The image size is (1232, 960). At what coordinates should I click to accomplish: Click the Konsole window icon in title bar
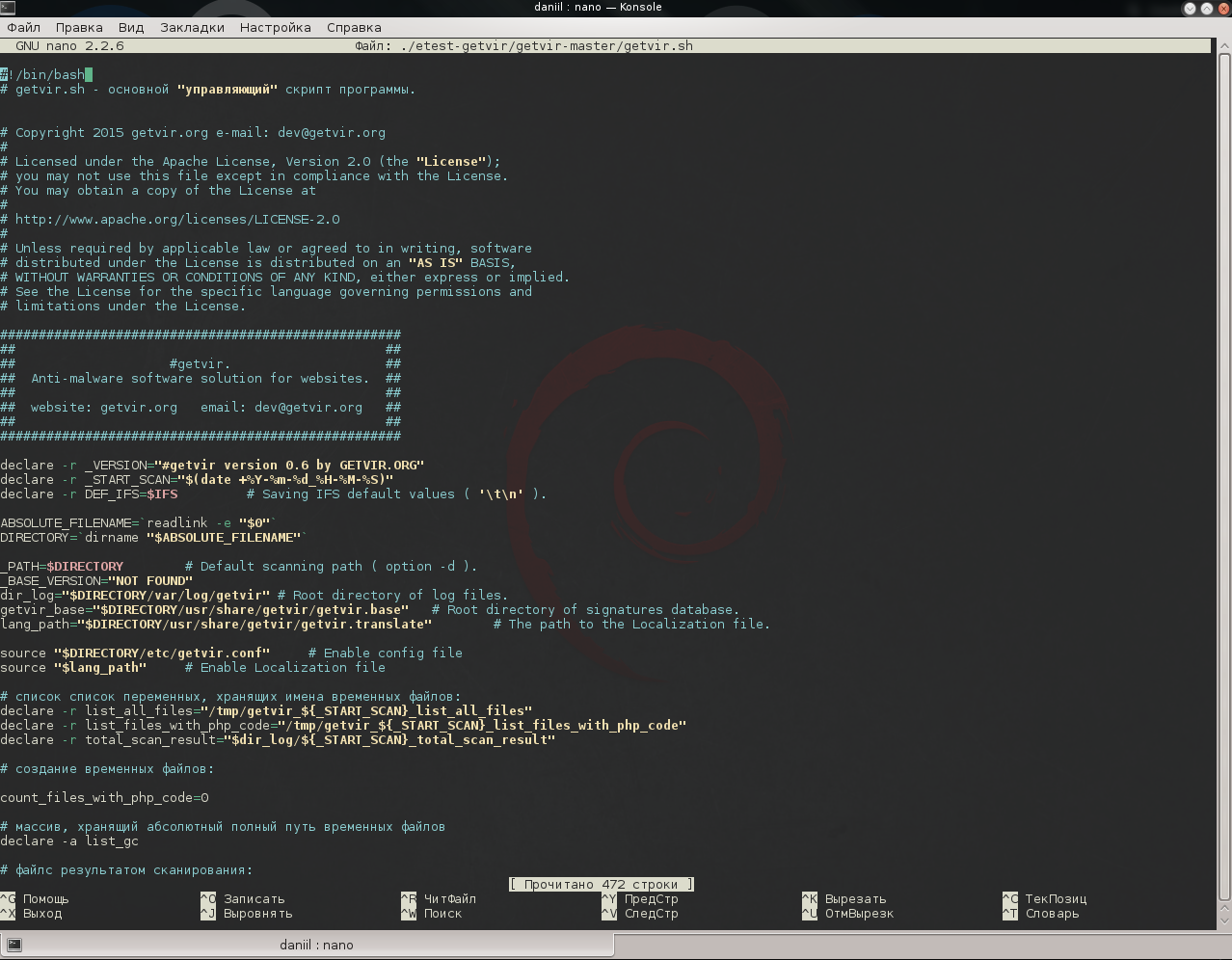coord(9,8)
